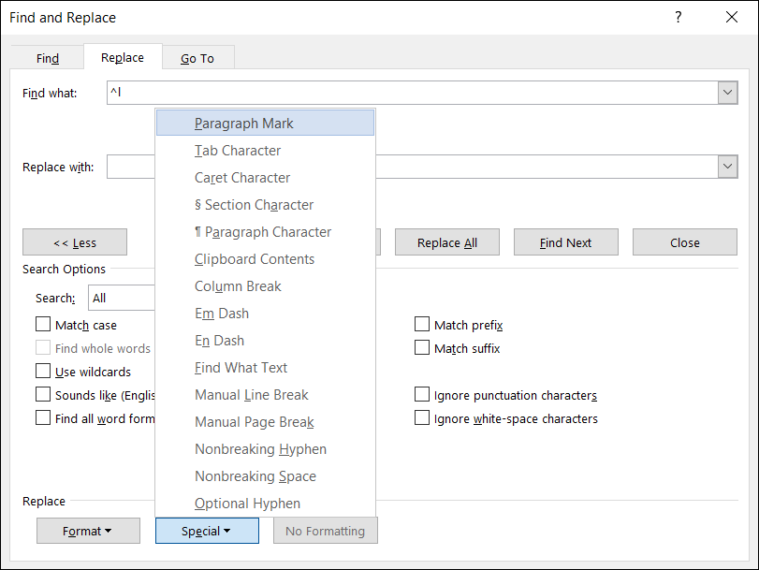Choose Optional Hyphen menu item
The width and height of the screenshot is (759, 570).
[x=265, y=503]
